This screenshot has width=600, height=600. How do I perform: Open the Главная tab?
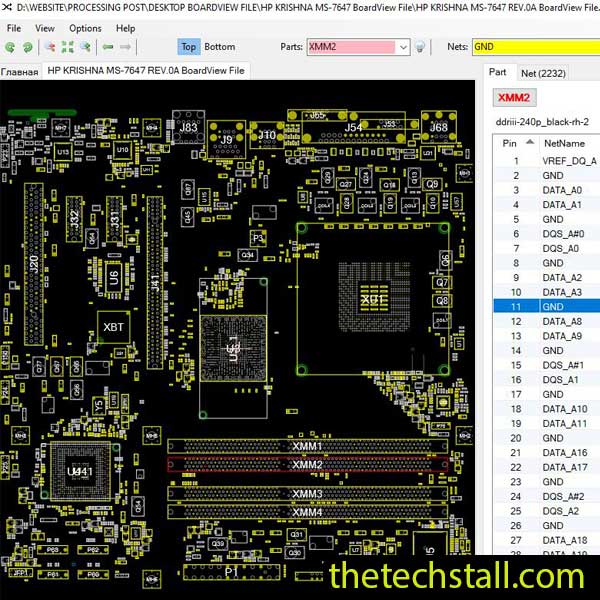20,71
